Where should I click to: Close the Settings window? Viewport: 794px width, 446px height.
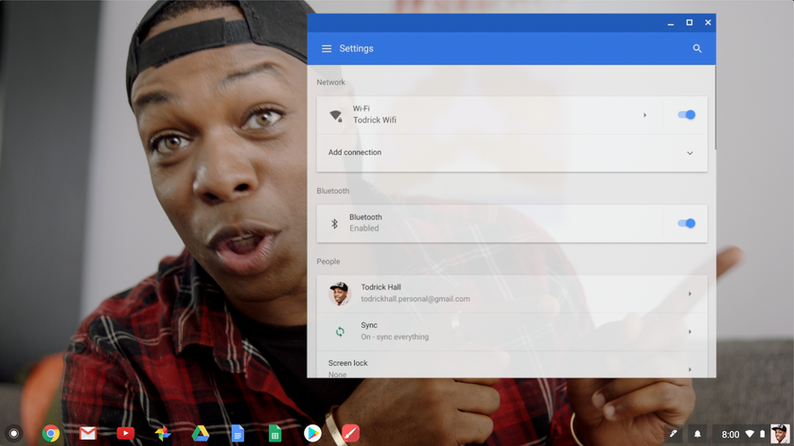click(708, 23)
